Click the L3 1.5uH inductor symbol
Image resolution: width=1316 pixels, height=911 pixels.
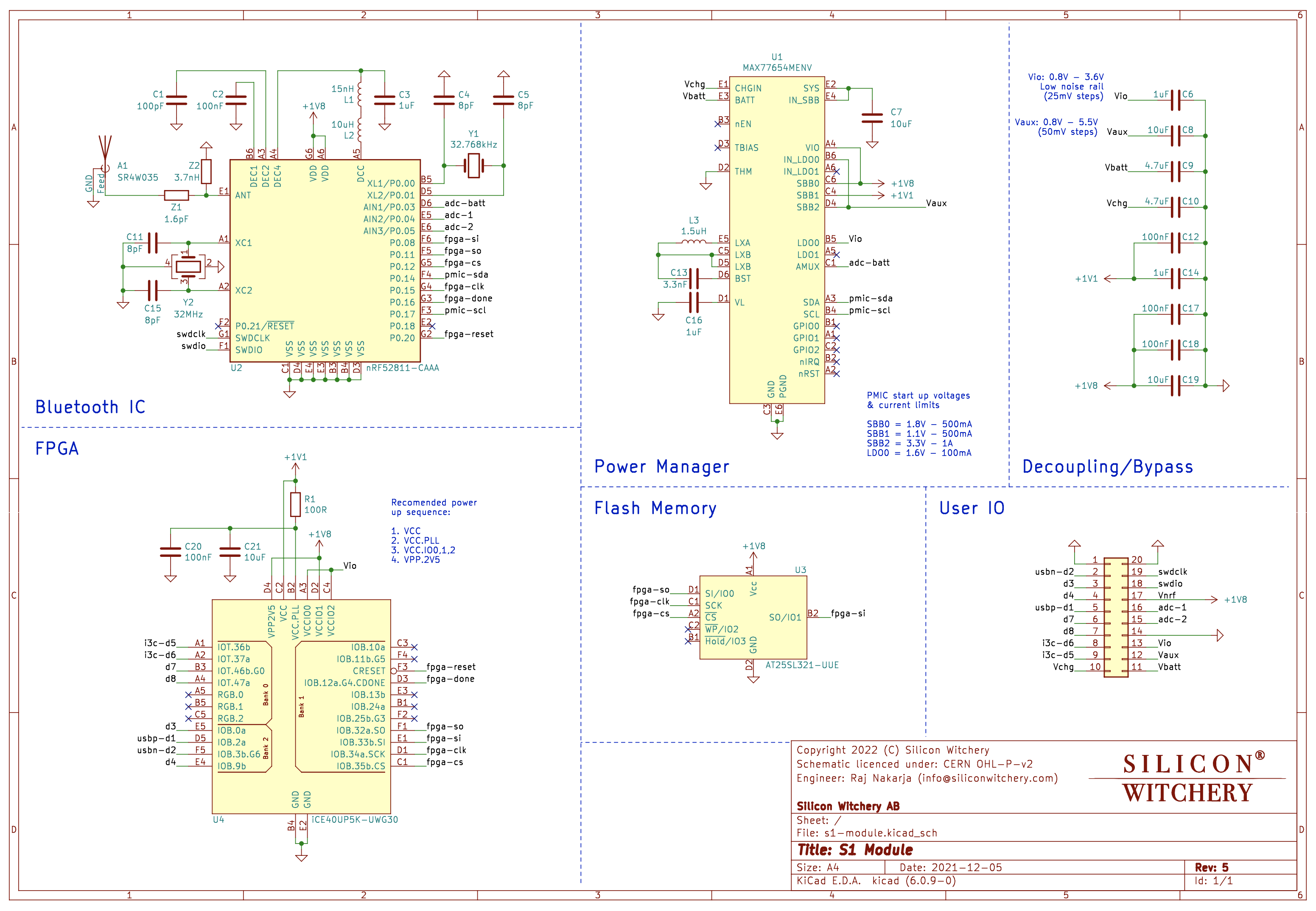pos(694,242)
